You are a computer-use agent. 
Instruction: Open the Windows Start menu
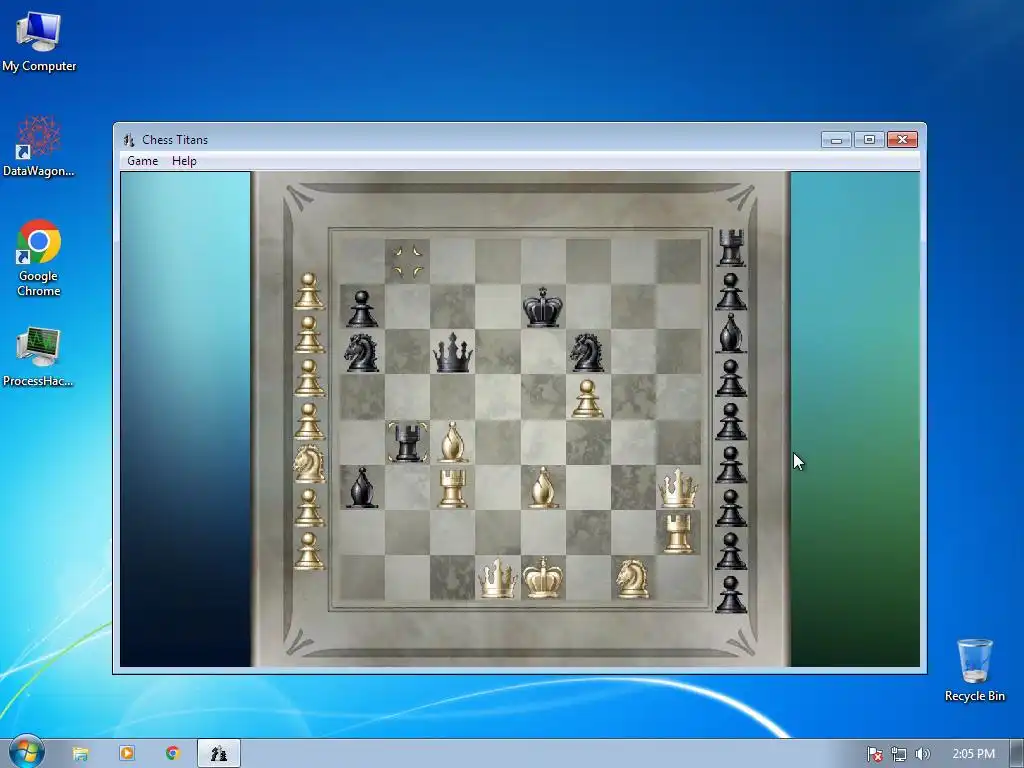coord(26,753)
